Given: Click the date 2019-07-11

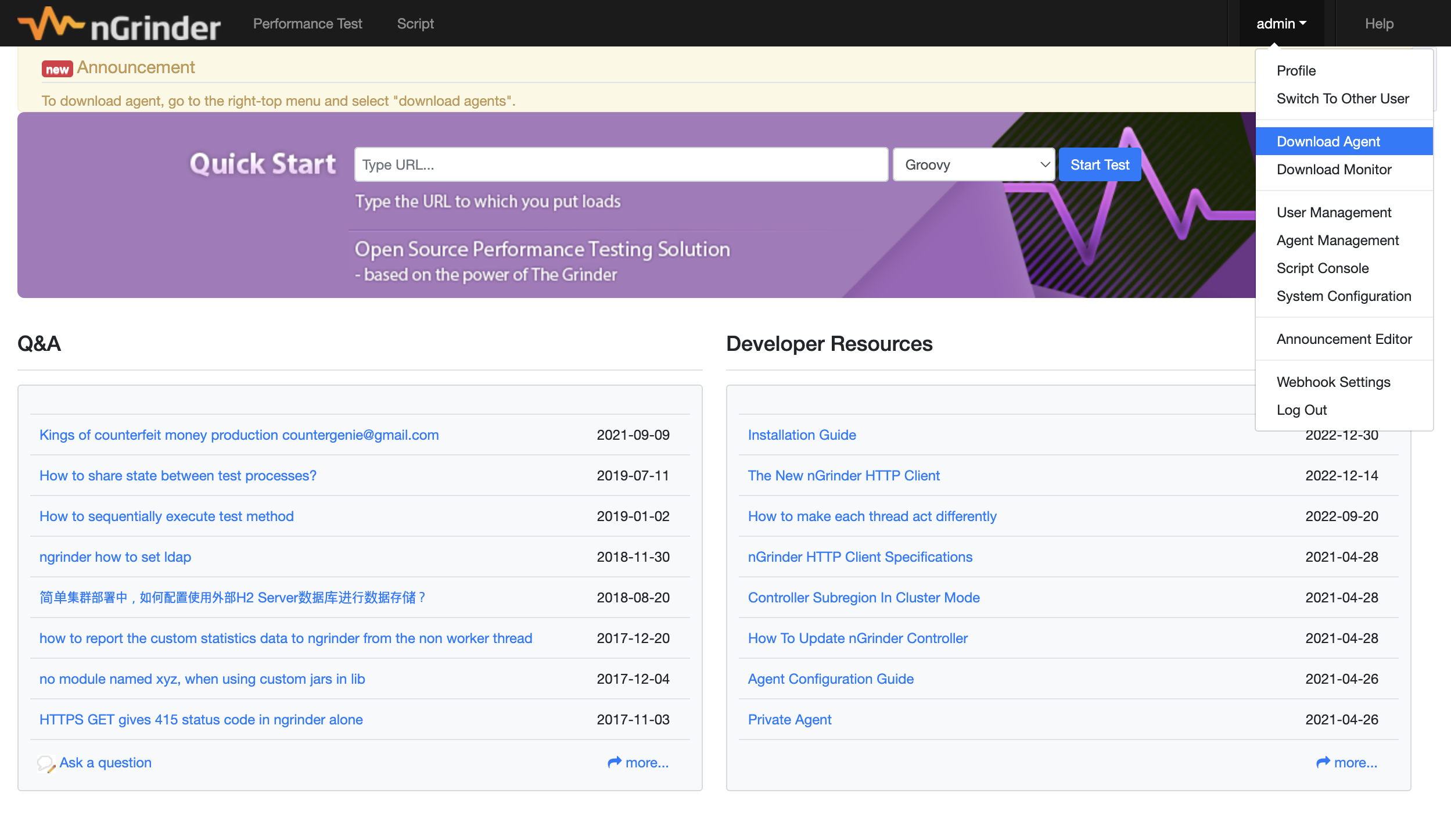Looking at the screenshot, I should coord(633,476).
